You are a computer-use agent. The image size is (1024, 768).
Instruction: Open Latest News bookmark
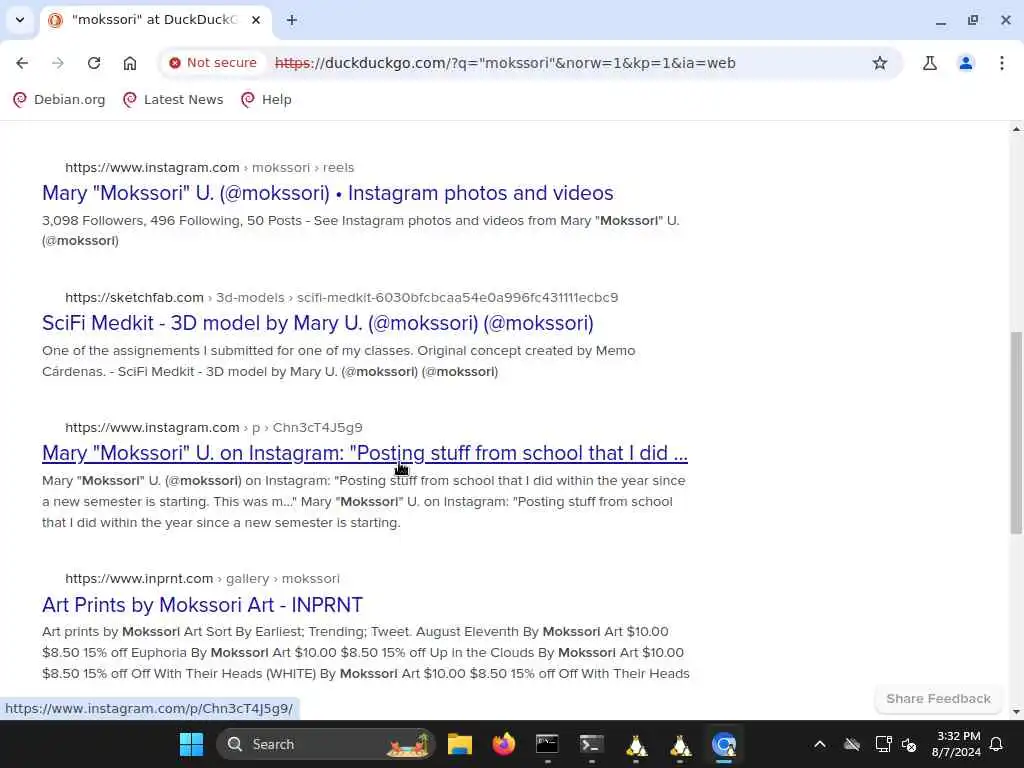(x=174, y=99)
